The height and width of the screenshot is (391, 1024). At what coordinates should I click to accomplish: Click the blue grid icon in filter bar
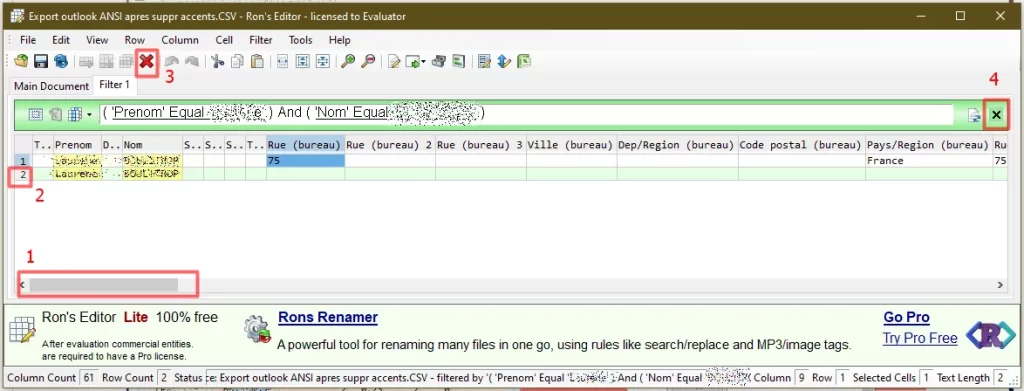click(74, 114)
